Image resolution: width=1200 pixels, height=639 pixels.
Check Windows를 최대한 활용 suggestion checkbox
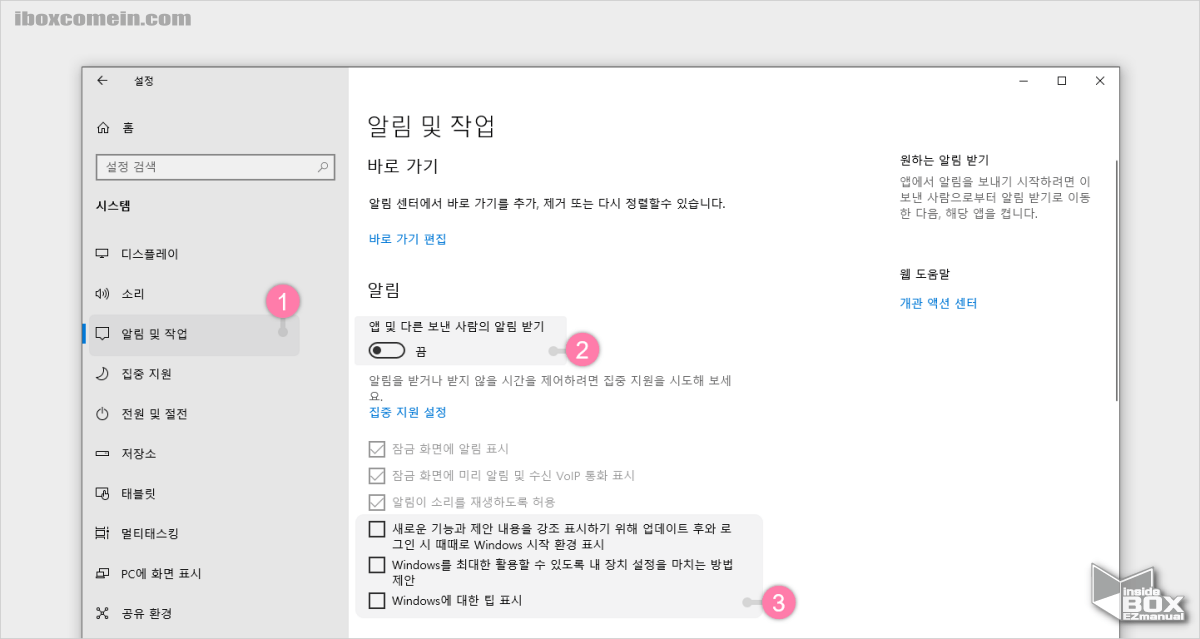pos(376,565)
